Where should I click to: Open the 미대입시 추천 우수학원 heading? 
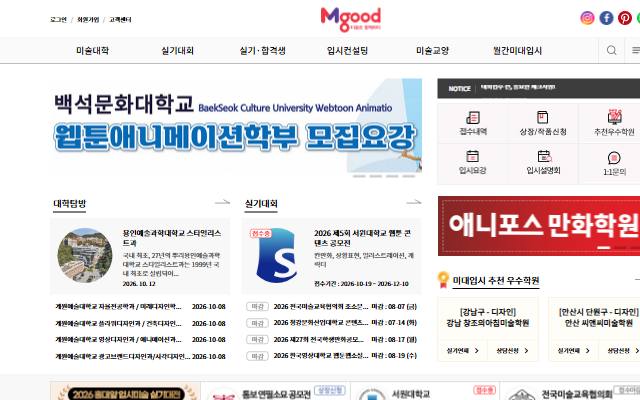pos(496,281)
